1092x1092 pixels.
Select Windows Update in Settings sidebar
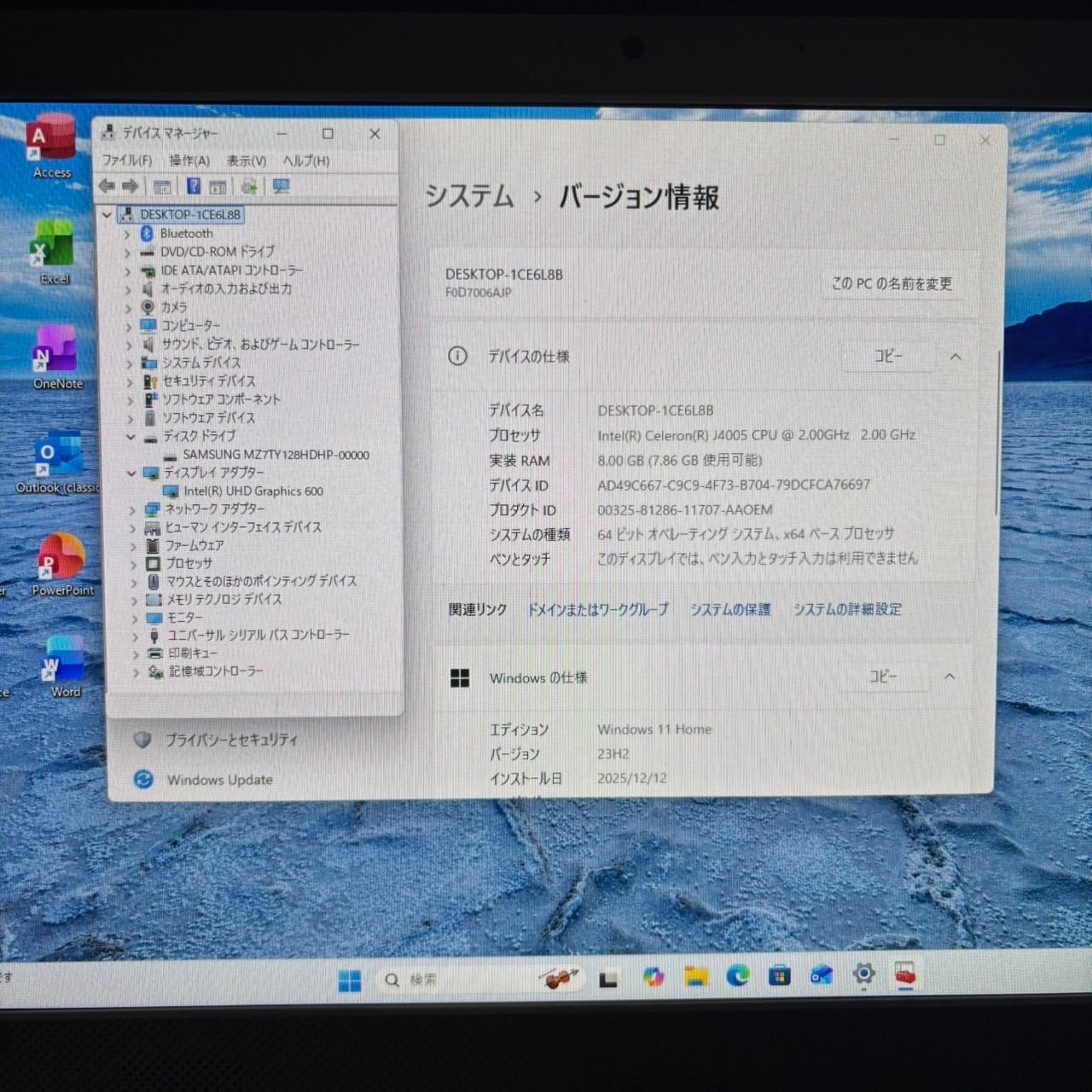tap(220, 780)
